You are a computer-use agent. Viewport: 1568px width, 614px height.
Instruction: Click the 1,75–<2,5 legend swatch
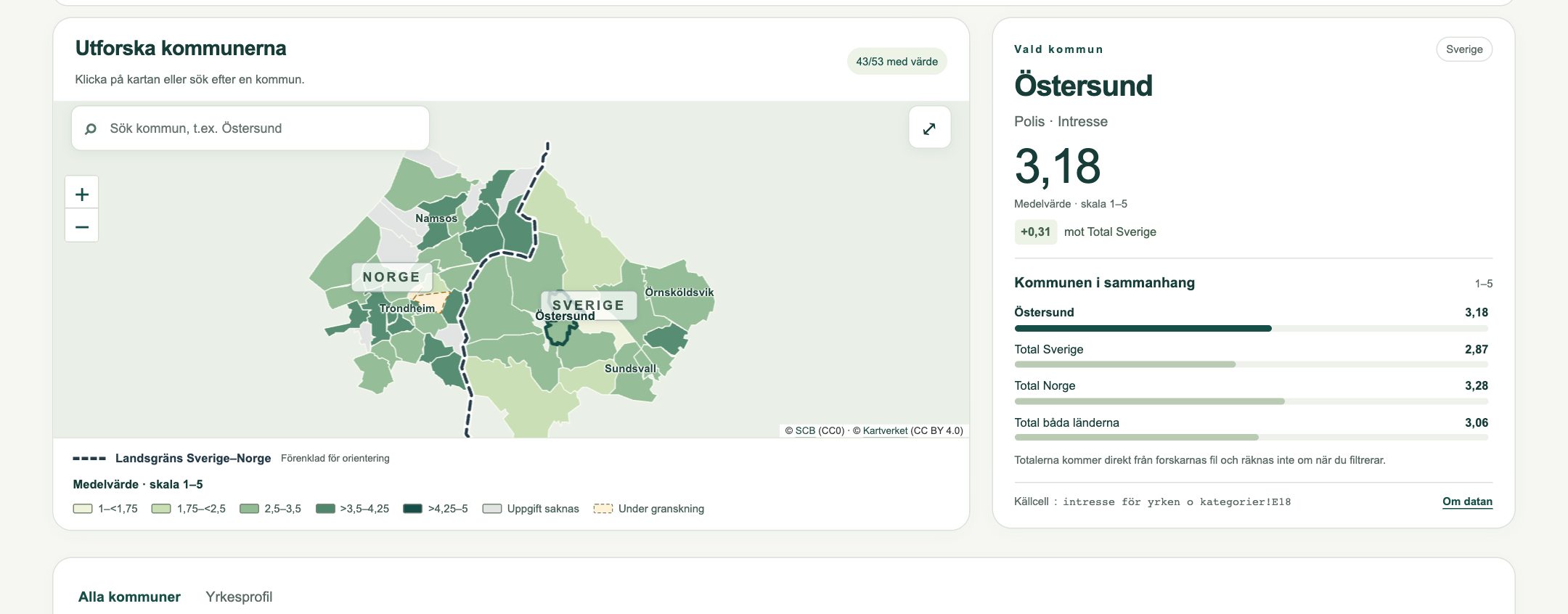pos(161,509)
